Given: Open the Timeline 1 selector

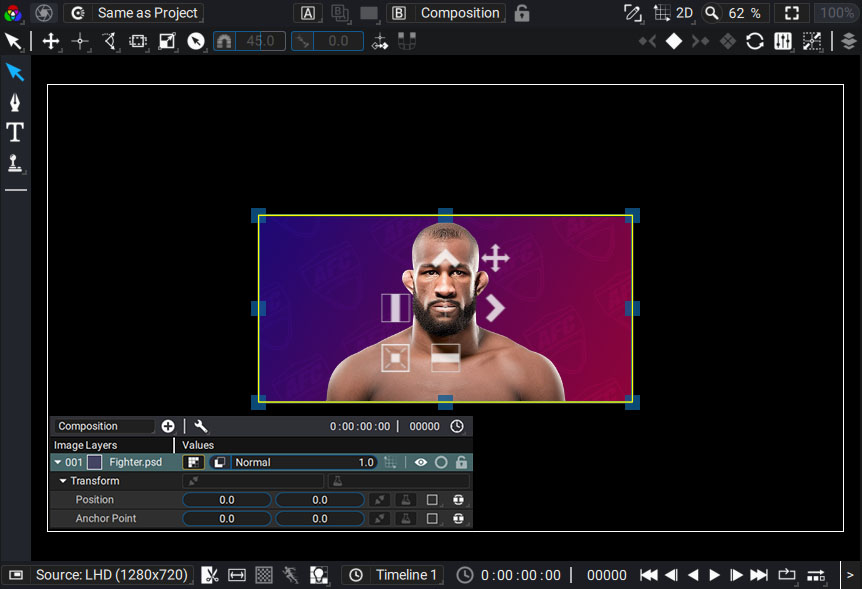Looking at the screenshot, I should (x=406, y=575).
